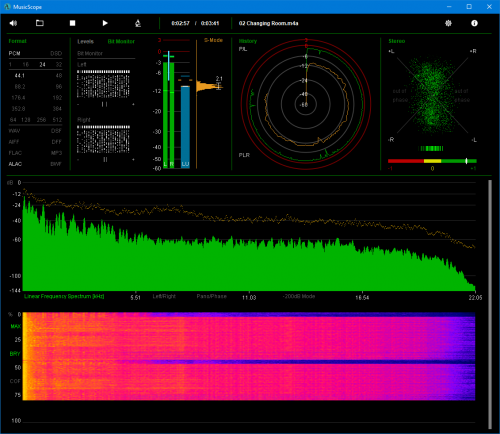Screen dimensions: 500x434
Task: Select the Bit Monitor tab
Action: point(121,41)
